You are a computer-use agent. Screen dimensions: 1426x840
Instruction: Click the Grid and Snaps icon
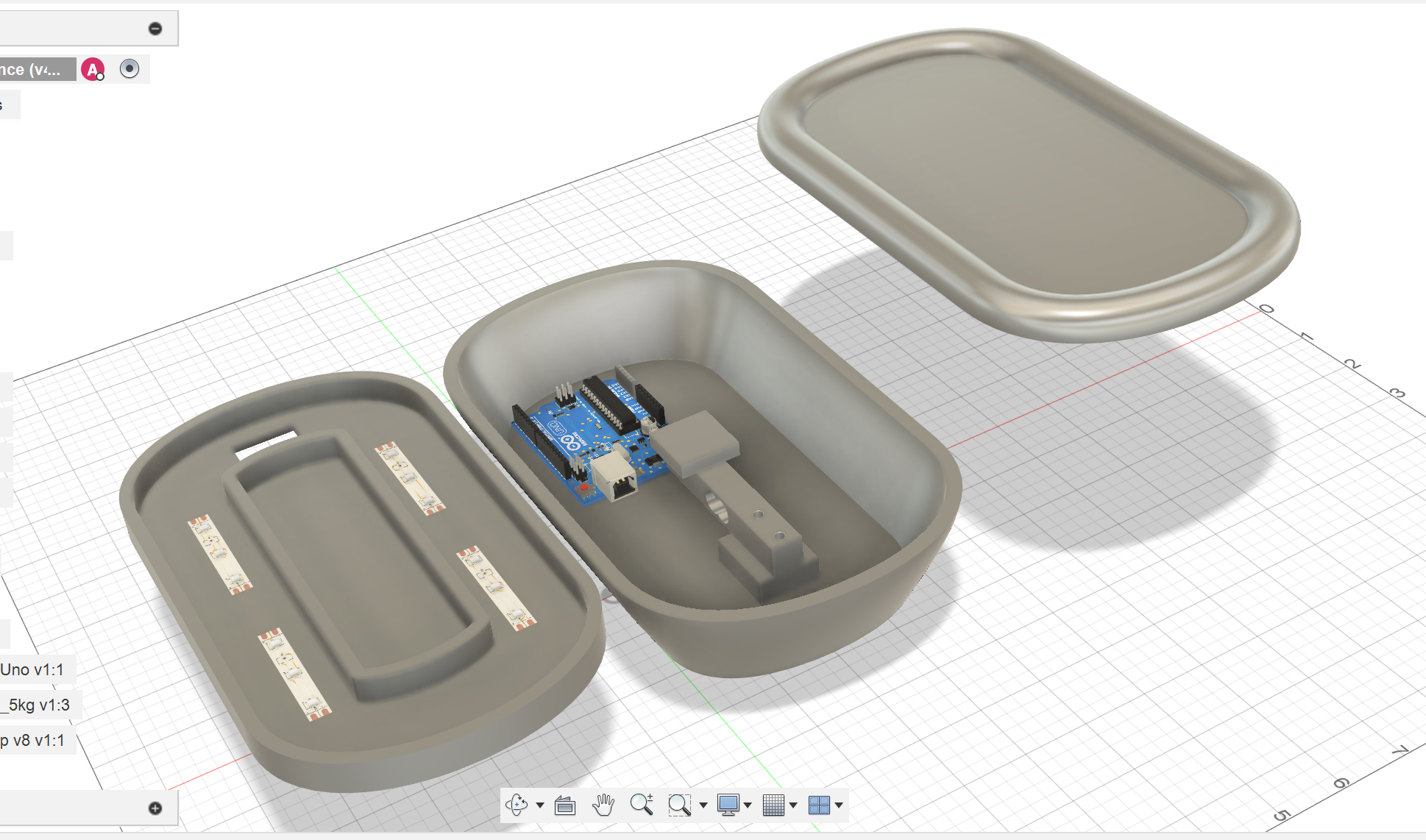[x=773, y=805]
